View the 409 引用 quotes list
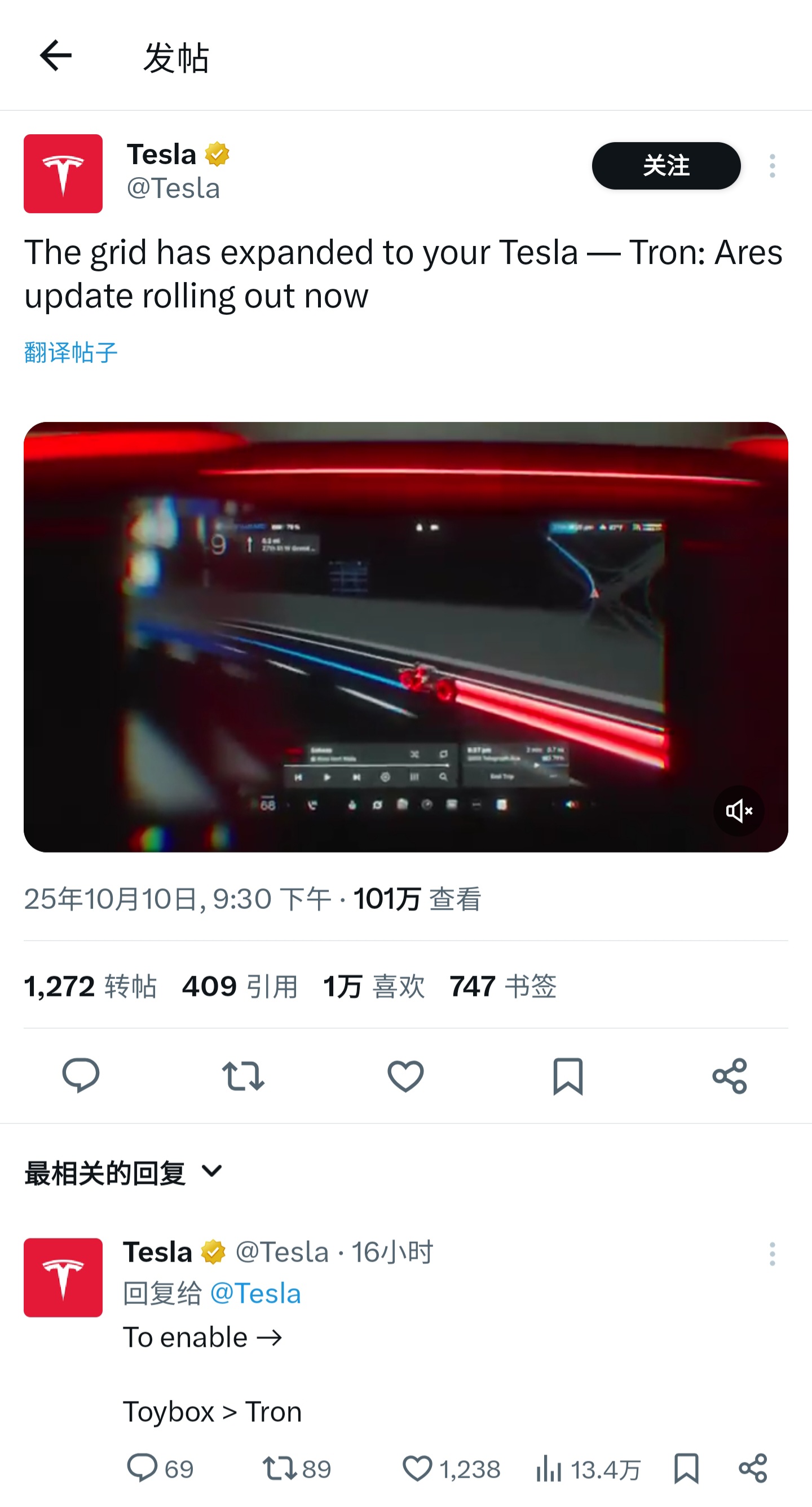 [240, 986]
